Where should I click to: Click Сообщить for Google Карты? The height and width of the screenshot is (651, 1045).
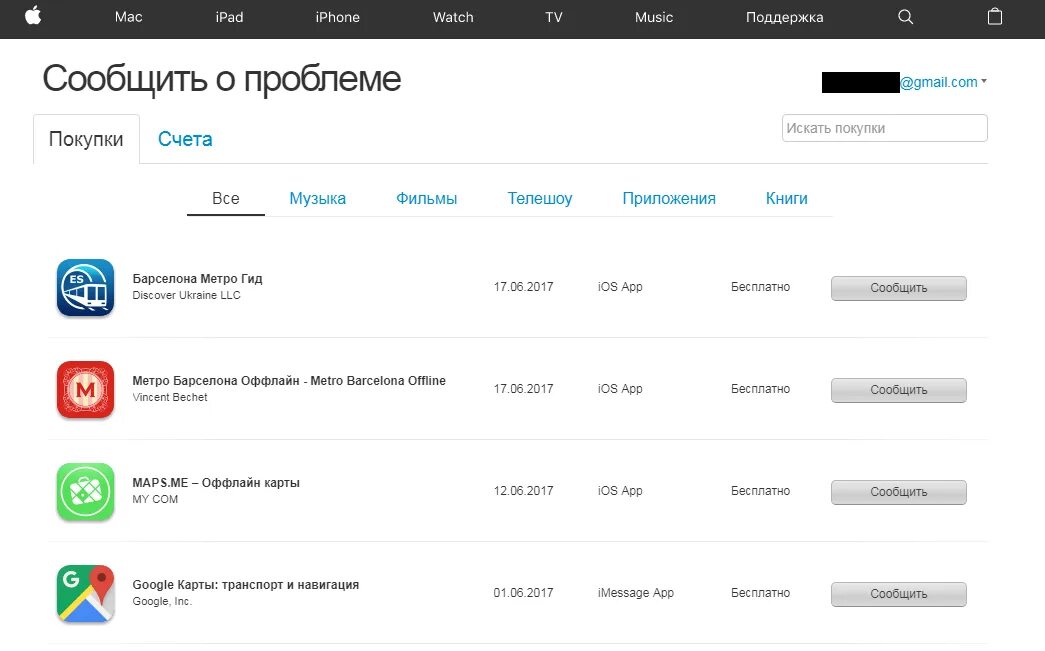898,594
